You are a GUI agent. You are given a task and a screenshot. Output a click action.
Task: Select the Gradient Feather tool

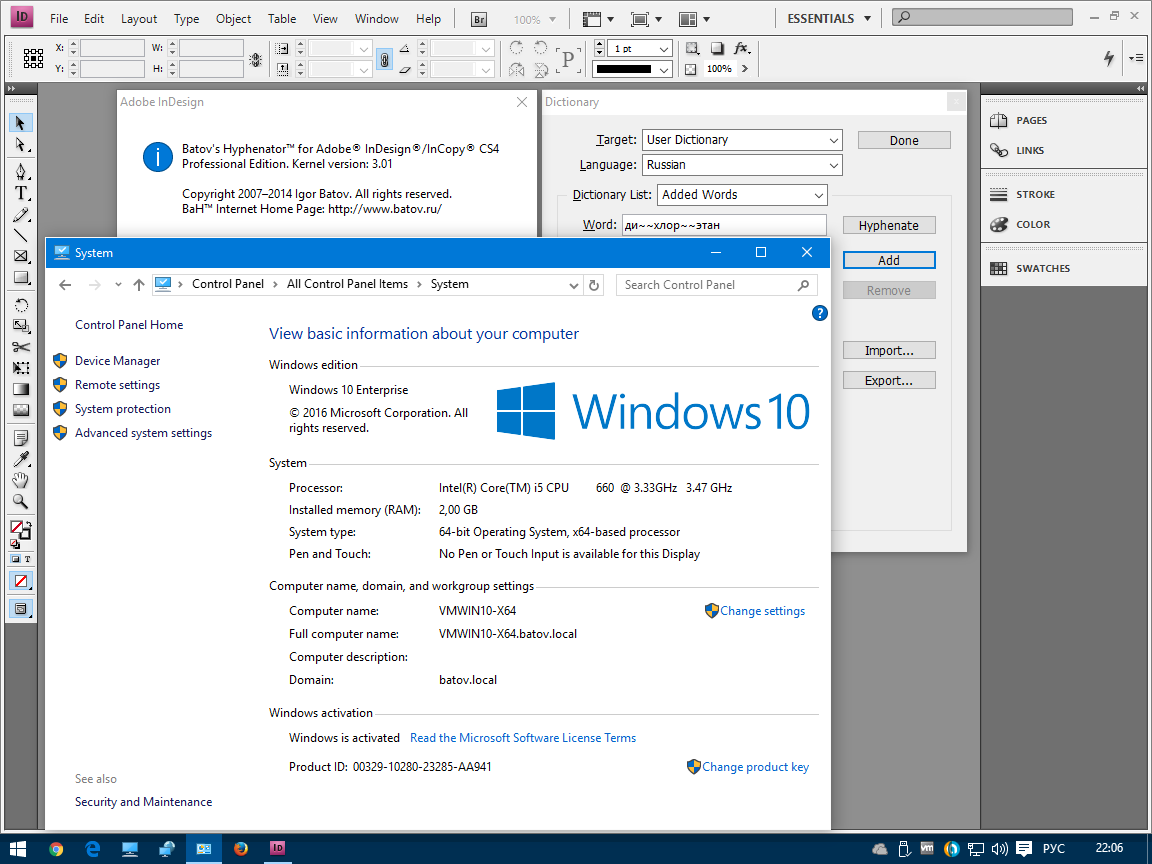(21, 410)
